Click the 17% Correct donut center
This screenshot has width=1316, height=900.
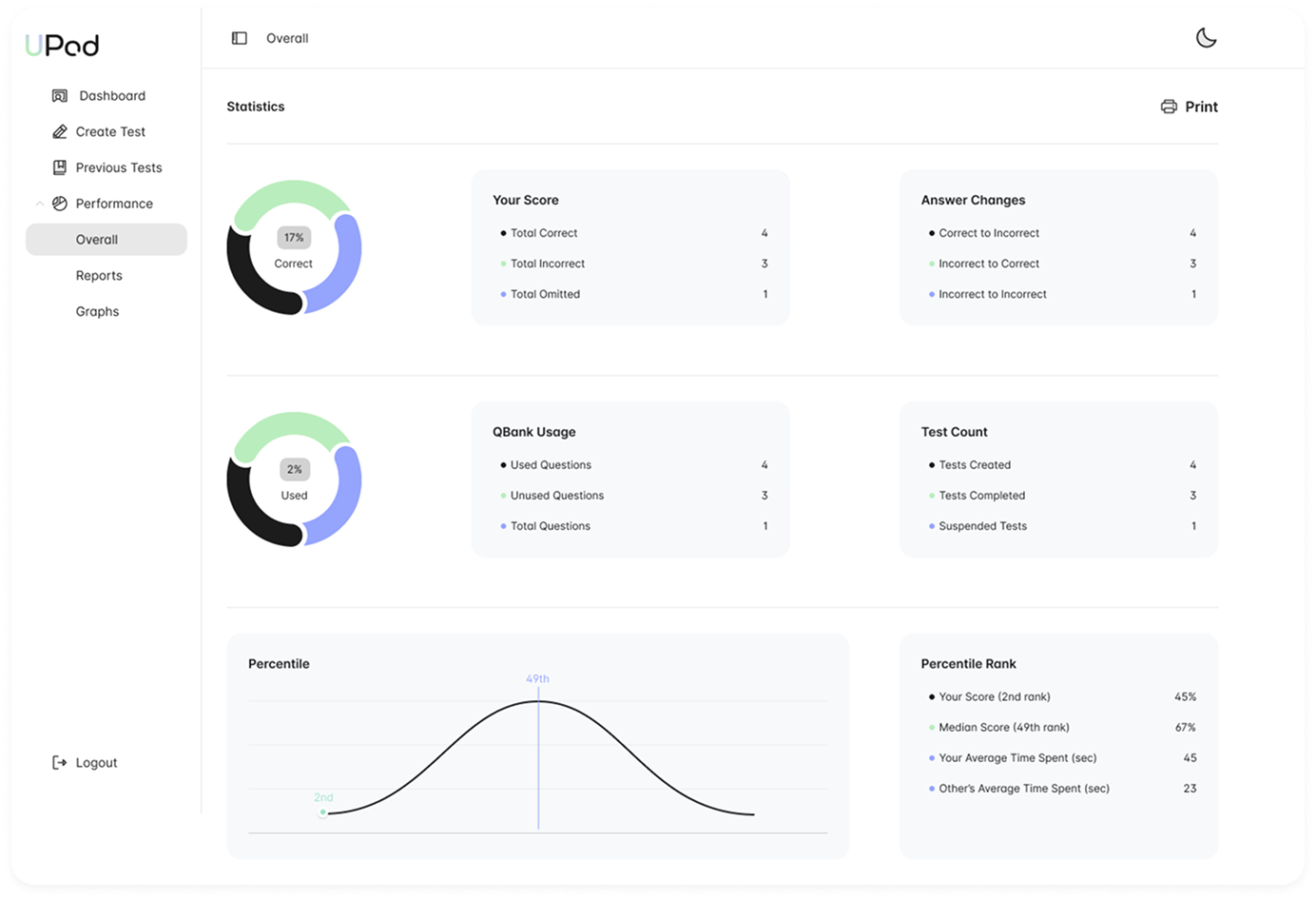pyautogui.click(x=294, y=247)
